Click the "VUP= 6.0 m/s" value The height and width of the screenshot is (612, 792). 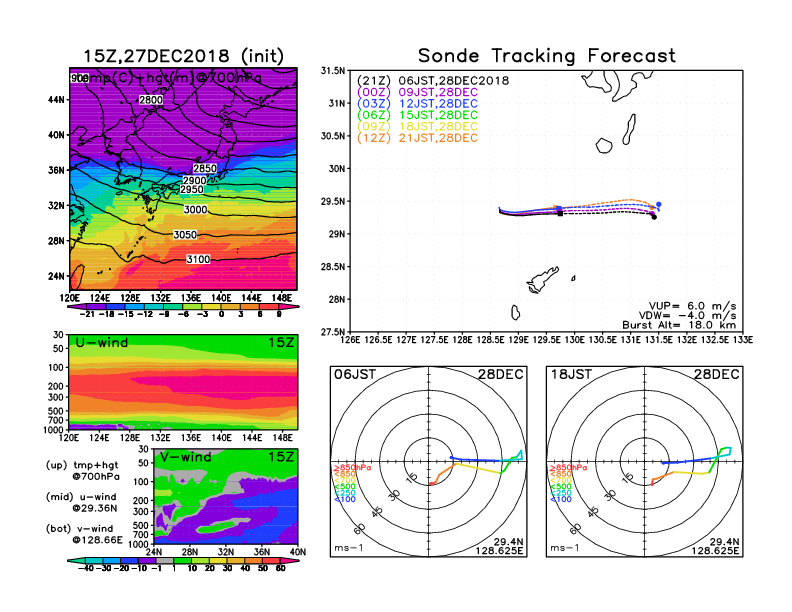(692, 306)
